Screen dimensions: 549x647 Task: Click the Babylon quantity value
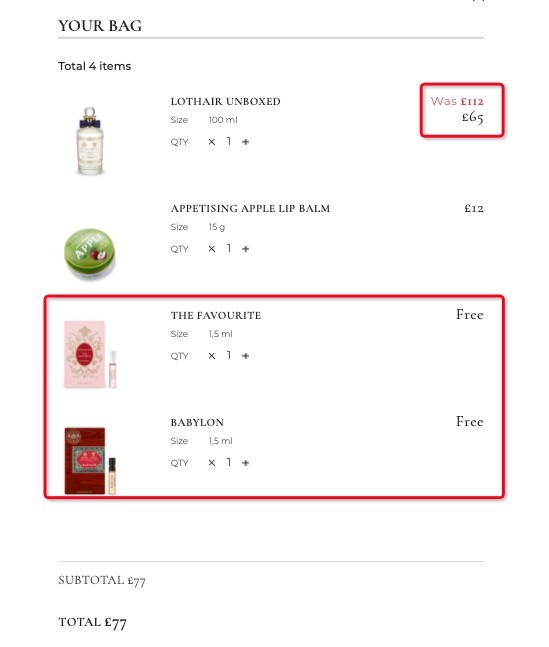click(229, 463)
